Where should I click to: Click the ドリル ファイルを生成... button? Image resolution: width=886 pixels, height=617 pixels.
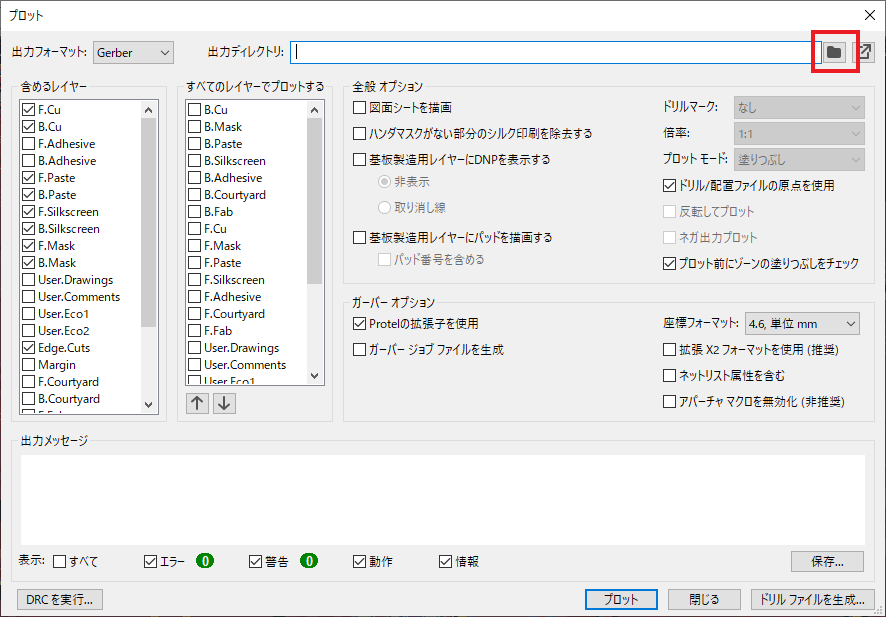point(813,599)
